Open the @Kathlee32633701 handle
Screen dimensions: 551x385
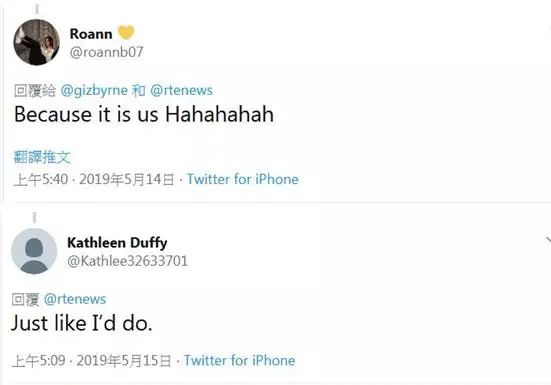tap(127, 261)
